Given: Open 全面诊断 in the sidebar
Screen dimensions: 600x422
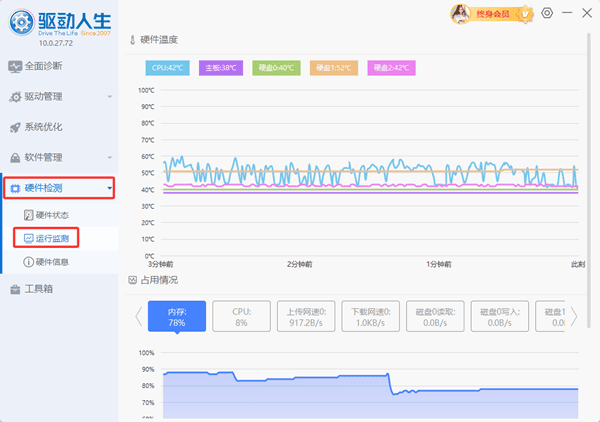Looking at the screenshot, I should click(x=41, y=67).
